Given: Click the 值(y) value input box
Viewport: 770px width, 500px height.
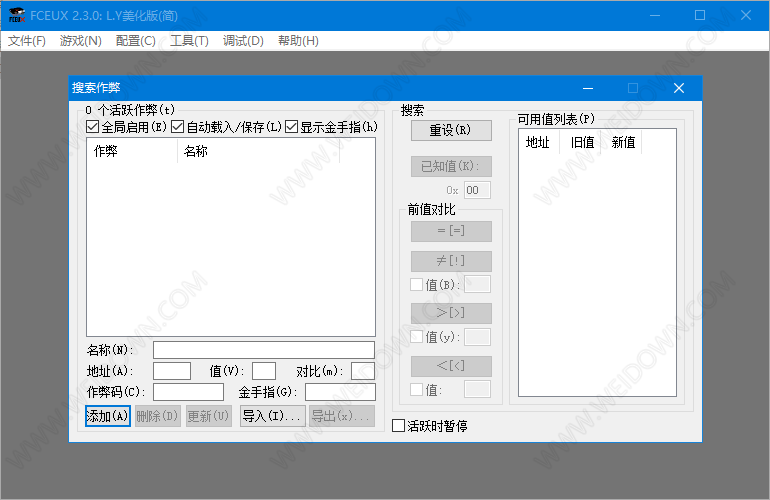Looking at the screenshot, I should pos(477,337).
